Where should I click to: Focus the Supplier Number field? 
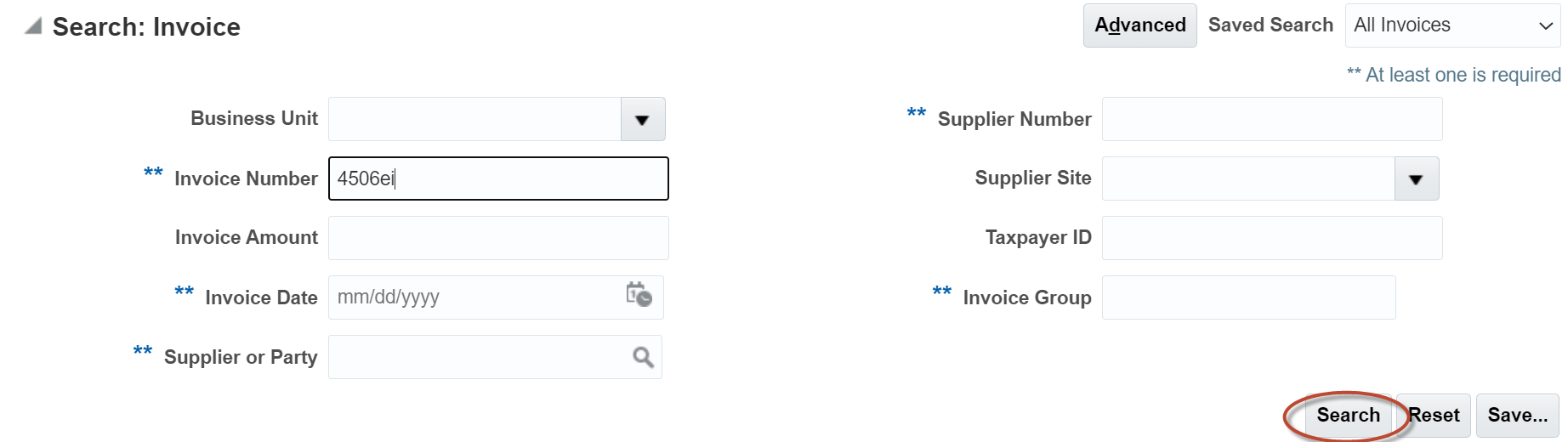[1271, 119]
